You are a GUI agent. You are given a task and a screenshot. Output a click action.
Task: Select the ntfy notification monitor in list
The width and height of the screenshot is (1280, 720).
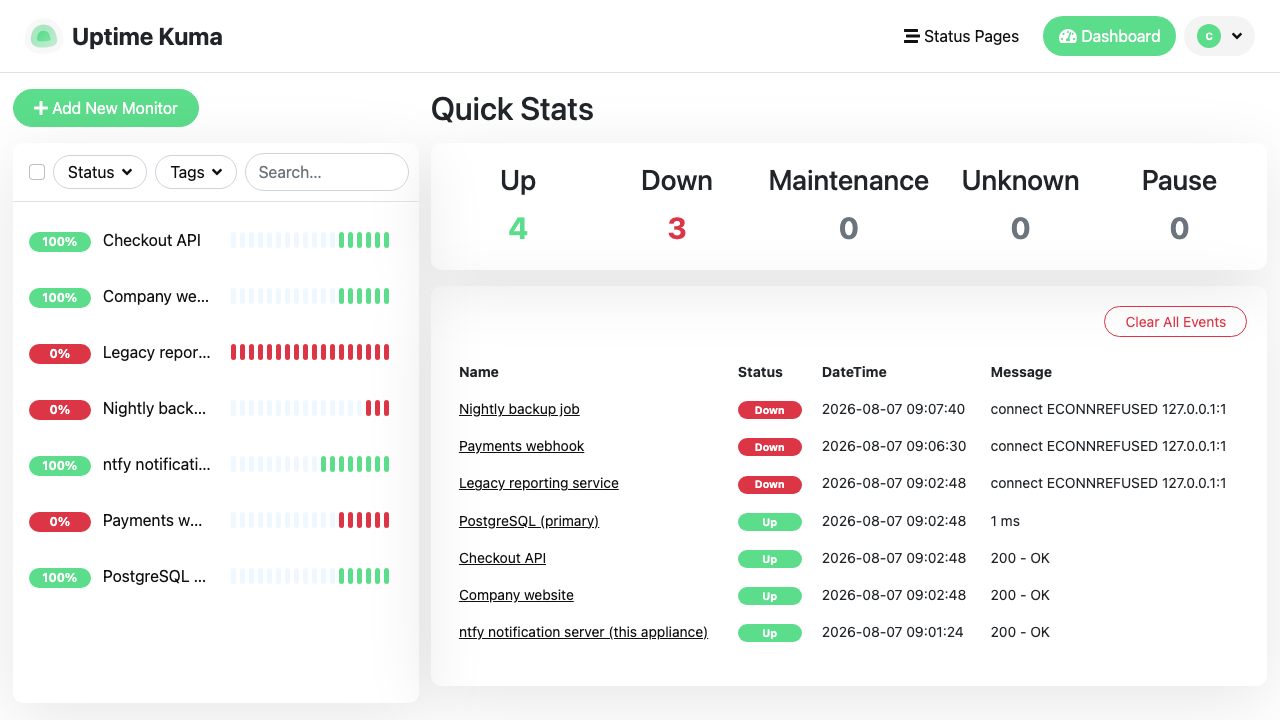(x=216, y=465)
